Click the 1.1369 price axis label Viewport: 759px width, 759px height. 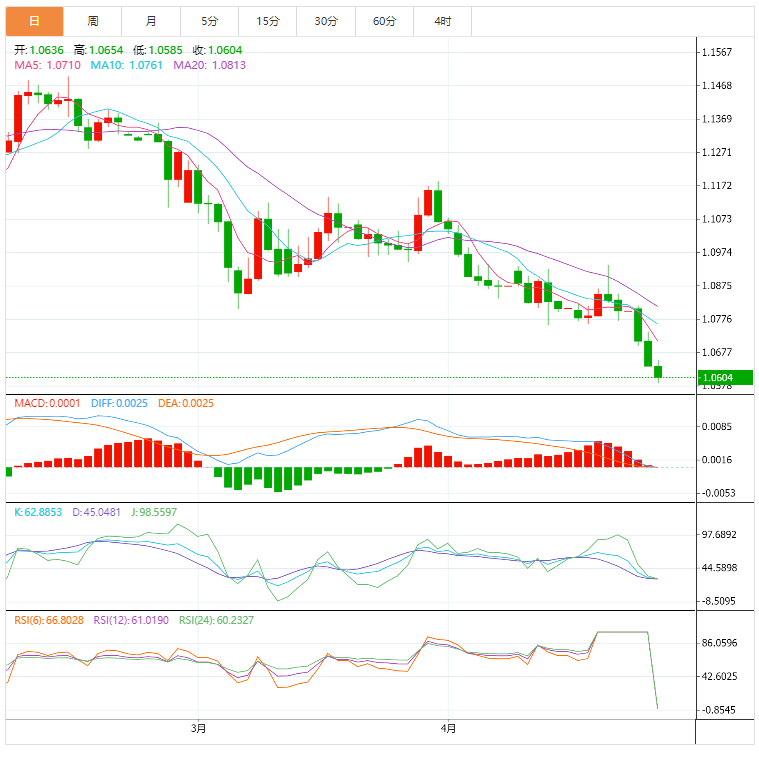click(x=717, y=119)
